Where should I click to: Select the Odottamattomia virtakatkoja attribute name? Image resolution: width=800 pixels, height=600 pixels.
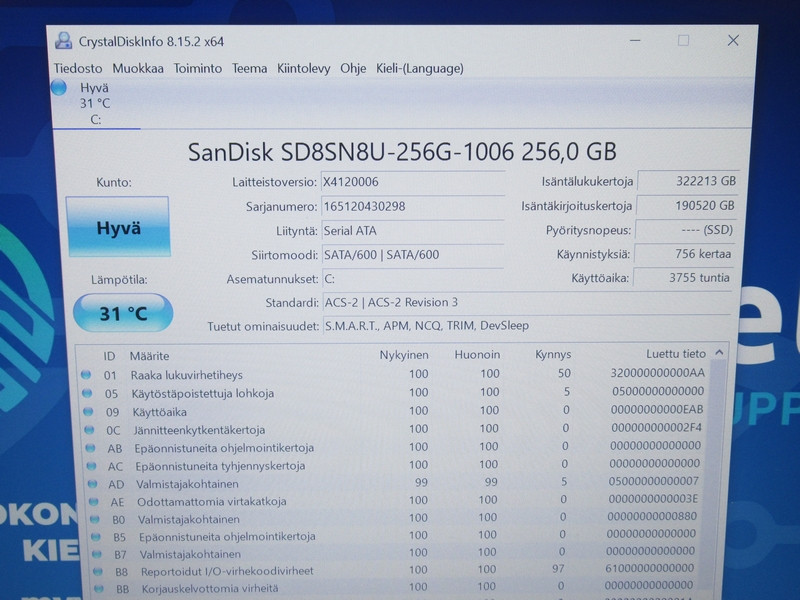(212, 502)
